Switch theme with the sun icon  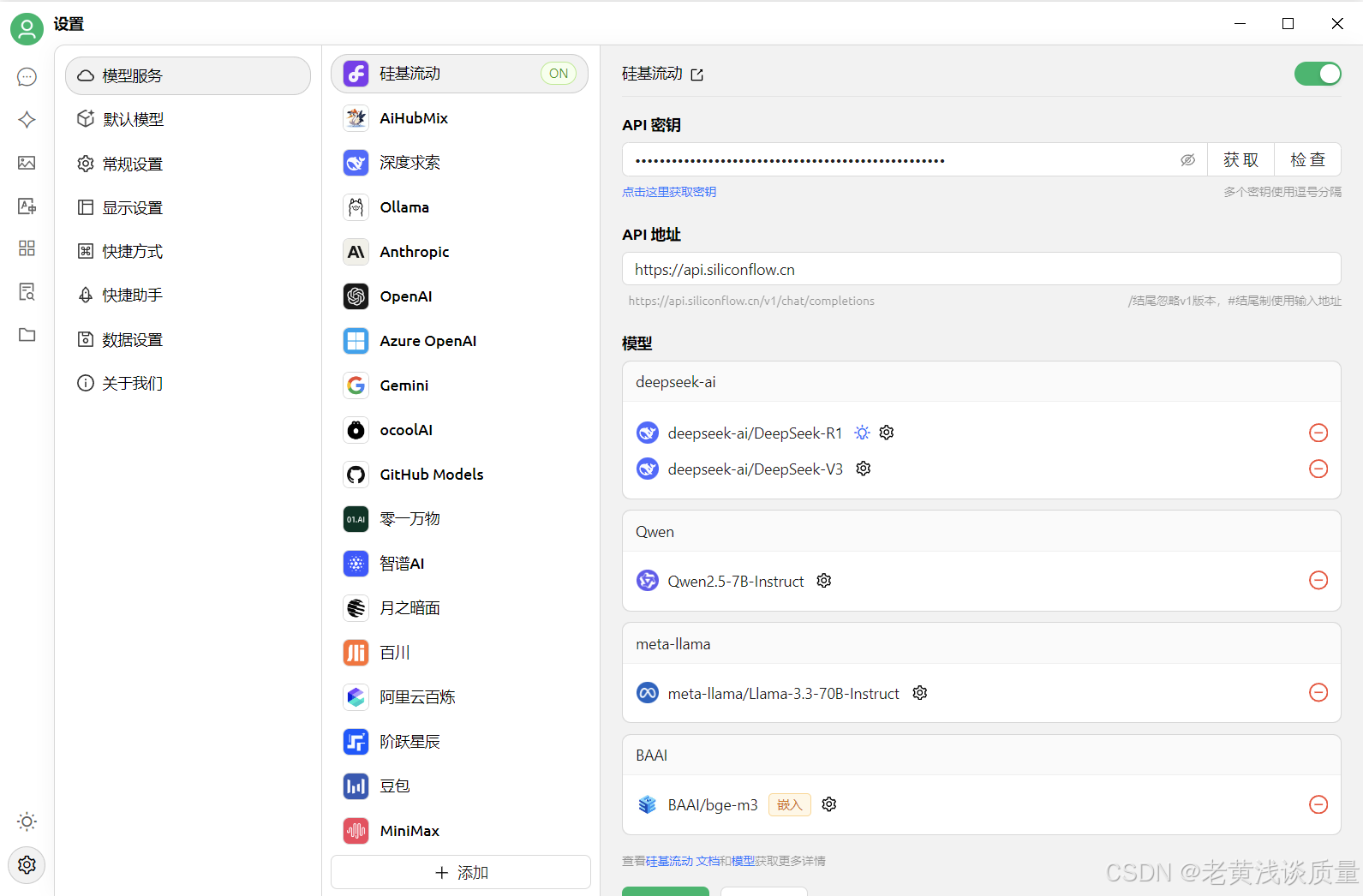click(27, 821)
